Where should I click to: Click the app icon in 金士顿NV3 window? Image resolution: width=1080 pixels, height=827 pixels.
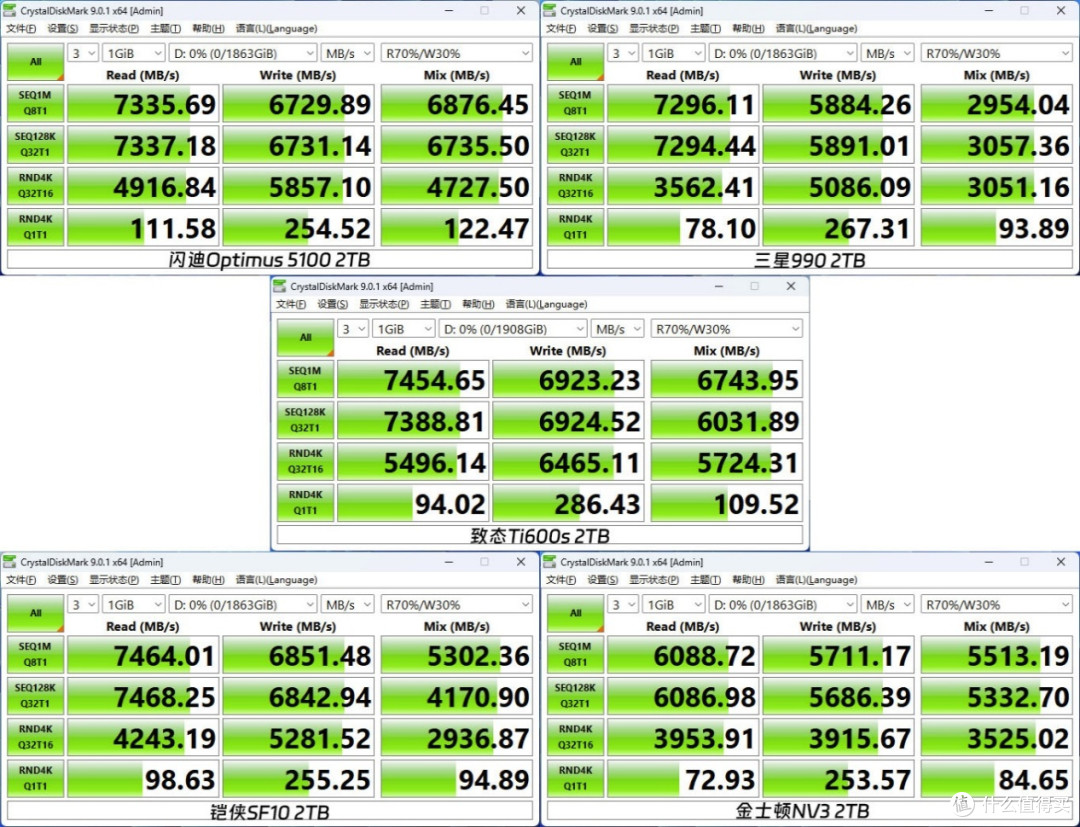[550, 562]
